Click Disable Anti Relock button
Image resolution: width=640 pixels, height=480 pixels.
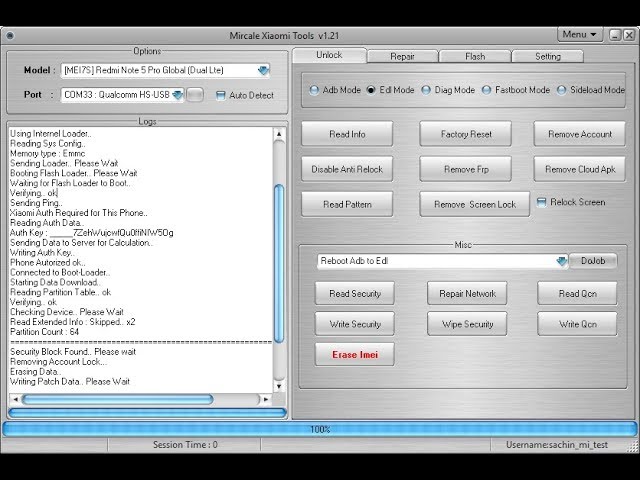click(347, 169)
